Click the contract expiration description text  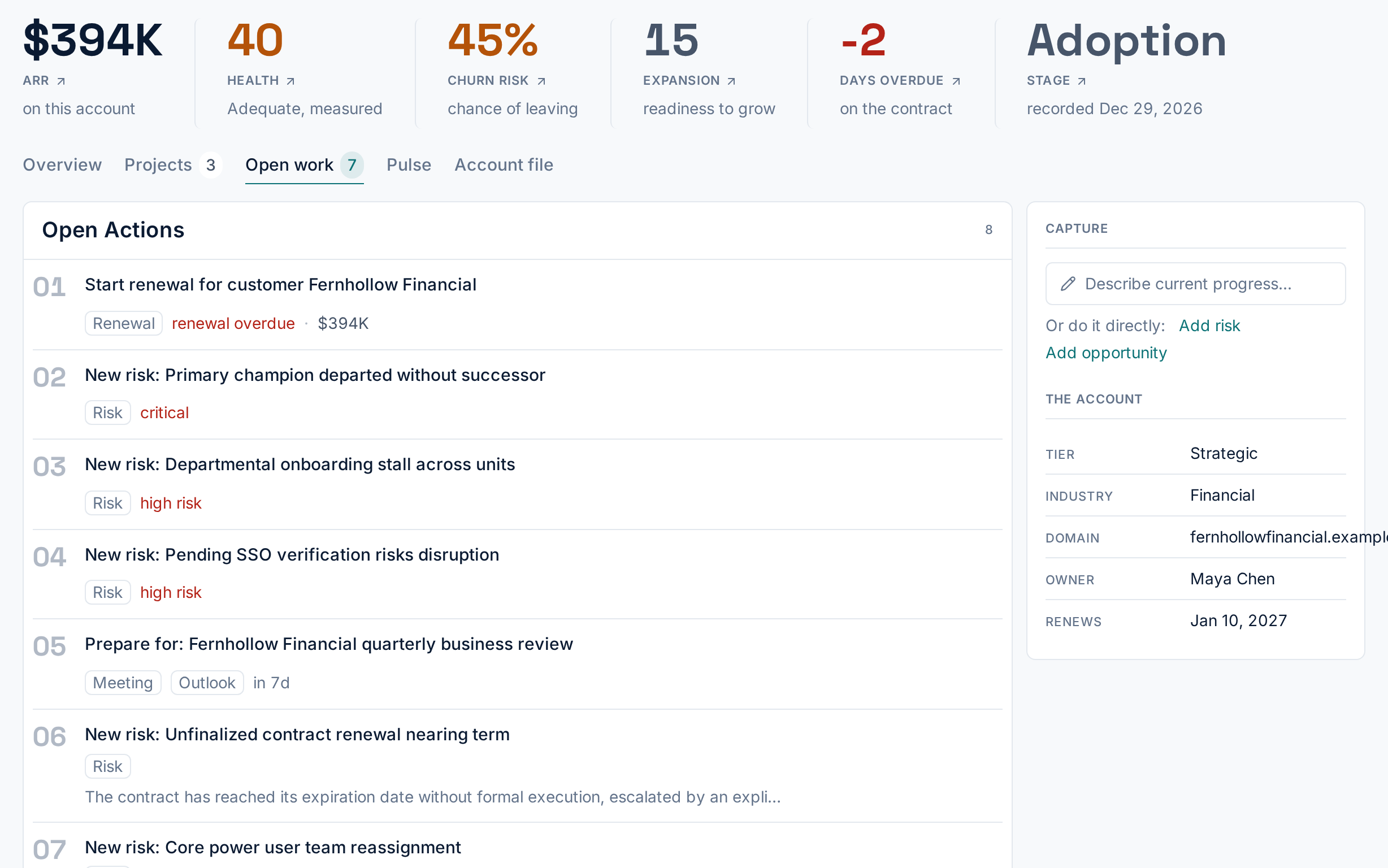pos(433,797)
